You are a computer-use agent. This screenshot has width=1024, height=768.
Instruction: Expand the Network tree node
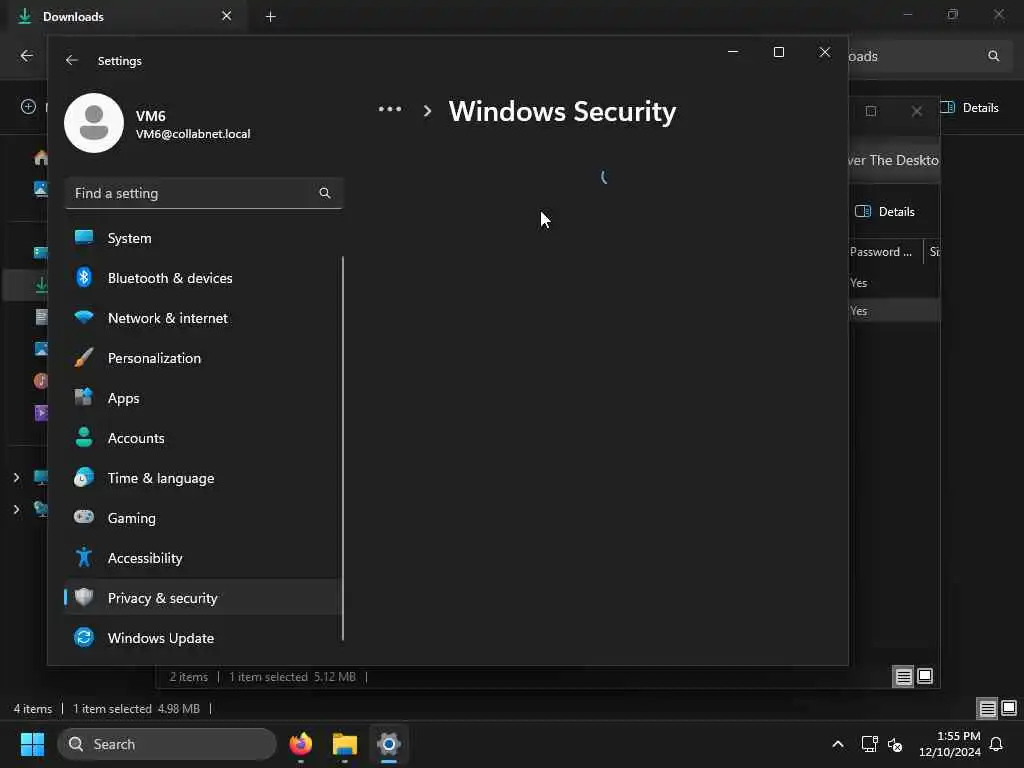(x=16, y=509)
